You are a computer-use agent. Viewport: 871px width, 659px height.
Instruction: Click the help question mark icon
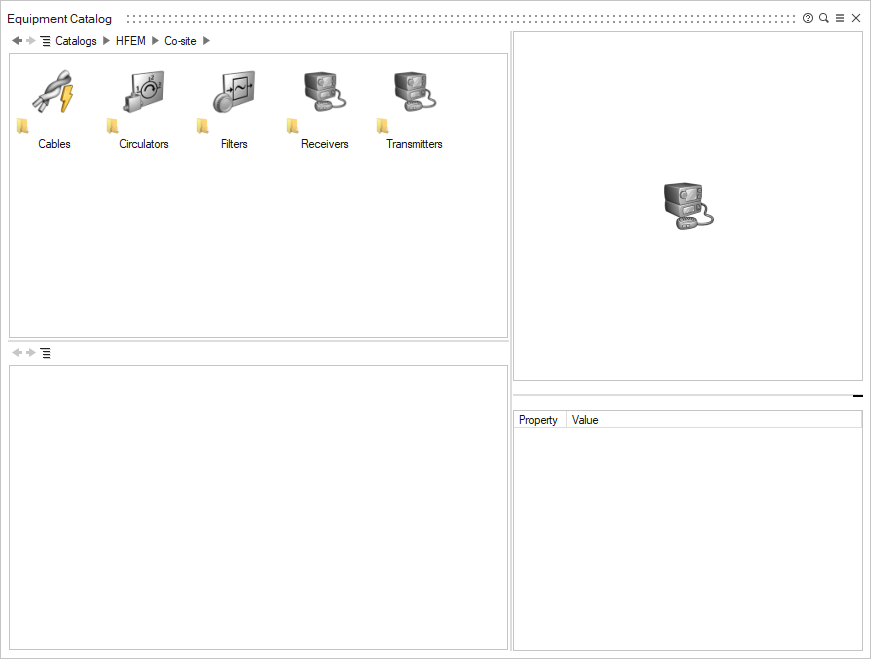tap(808, 18)
